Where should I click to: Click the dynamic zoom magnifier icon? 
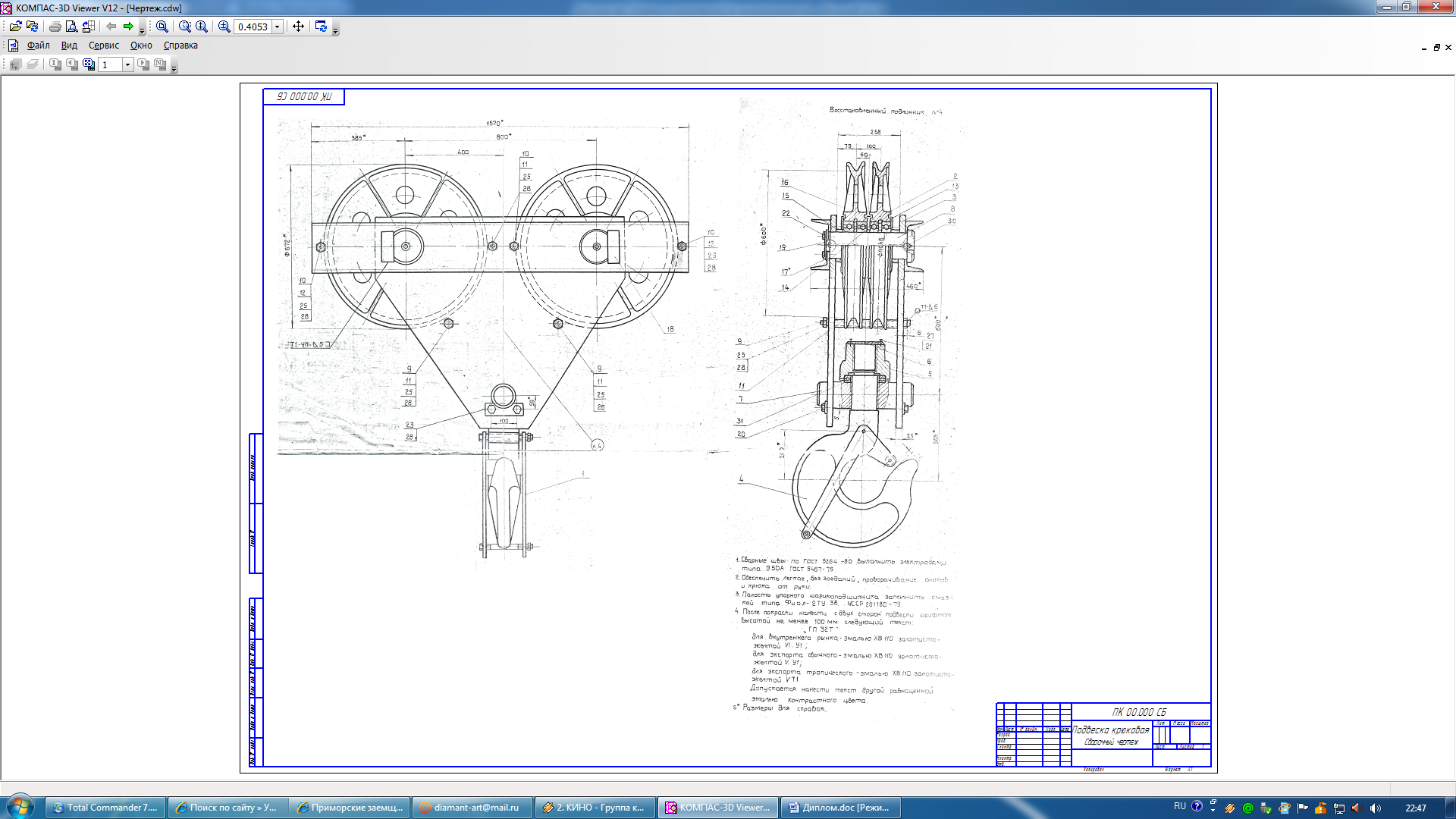(202, 27)
